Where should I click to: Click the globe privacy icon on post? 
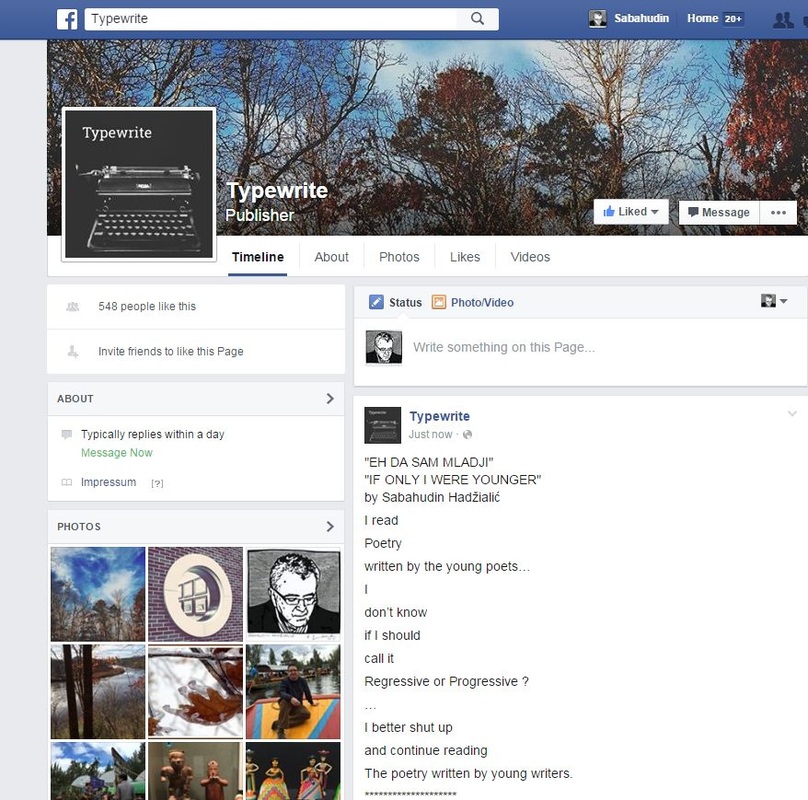pyautogui.click(x=467, y=435)
